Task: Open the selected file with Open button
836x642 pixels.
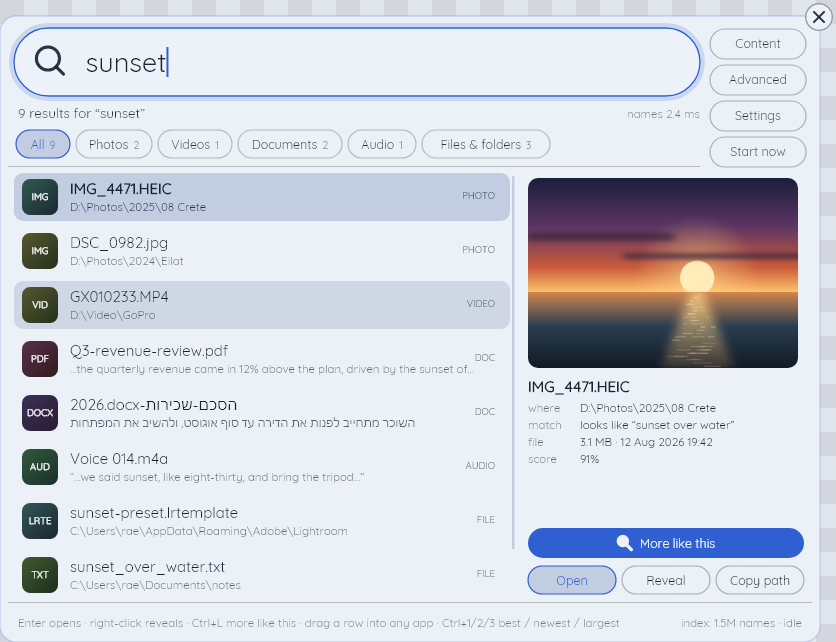Action: [572, 580]
